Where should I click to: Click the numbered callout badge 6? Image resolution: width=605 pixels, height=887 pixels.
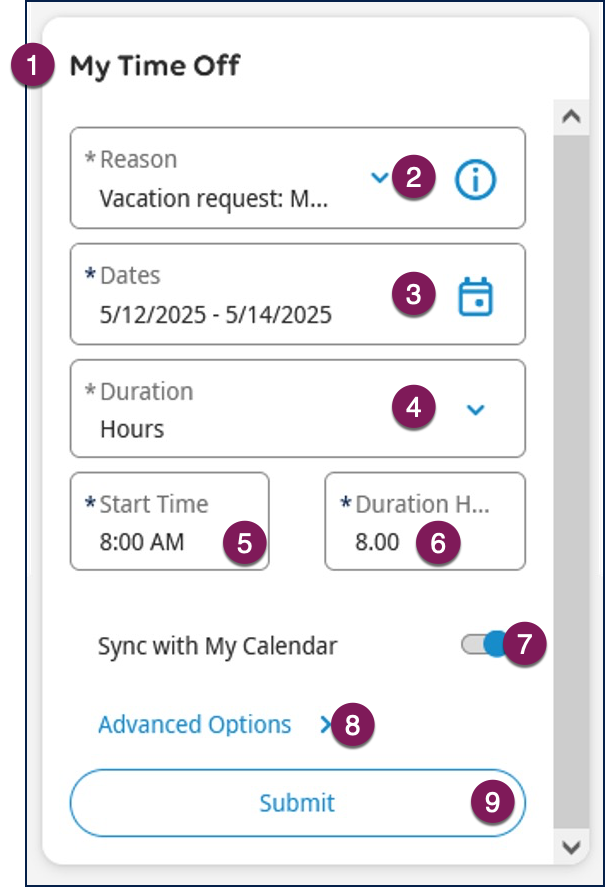(x=439, y=543)
